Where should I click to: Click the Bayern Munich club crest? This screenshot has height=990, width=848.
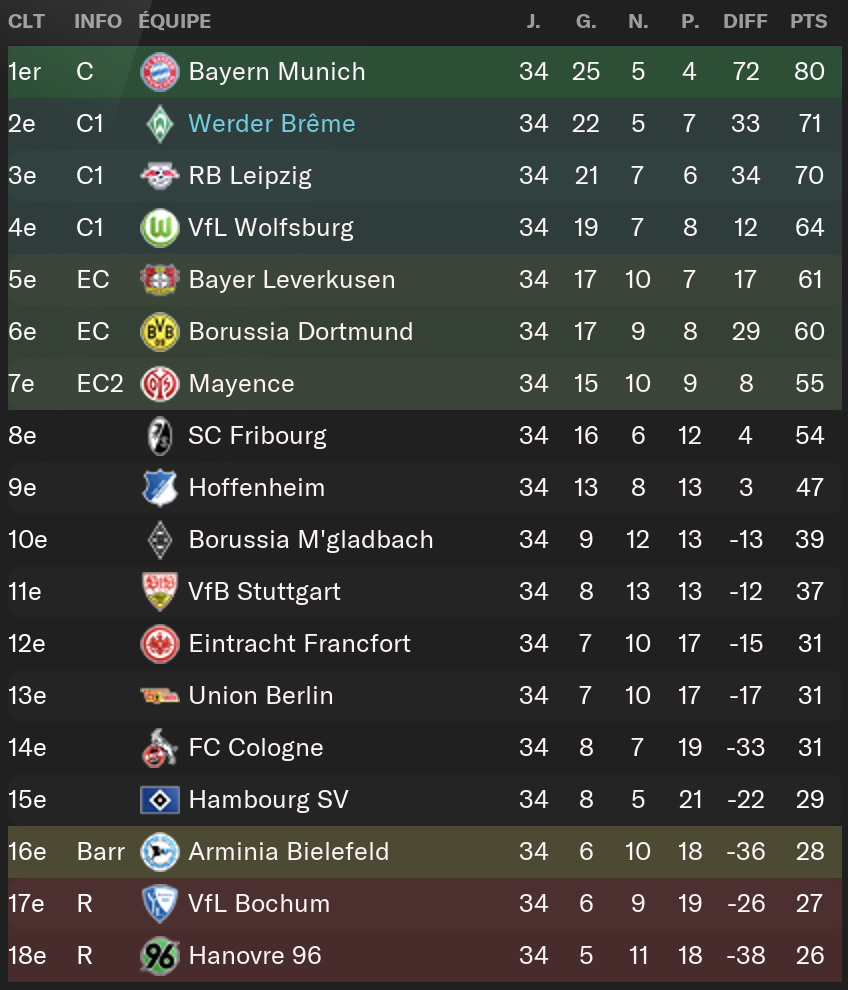coord(160,72)
